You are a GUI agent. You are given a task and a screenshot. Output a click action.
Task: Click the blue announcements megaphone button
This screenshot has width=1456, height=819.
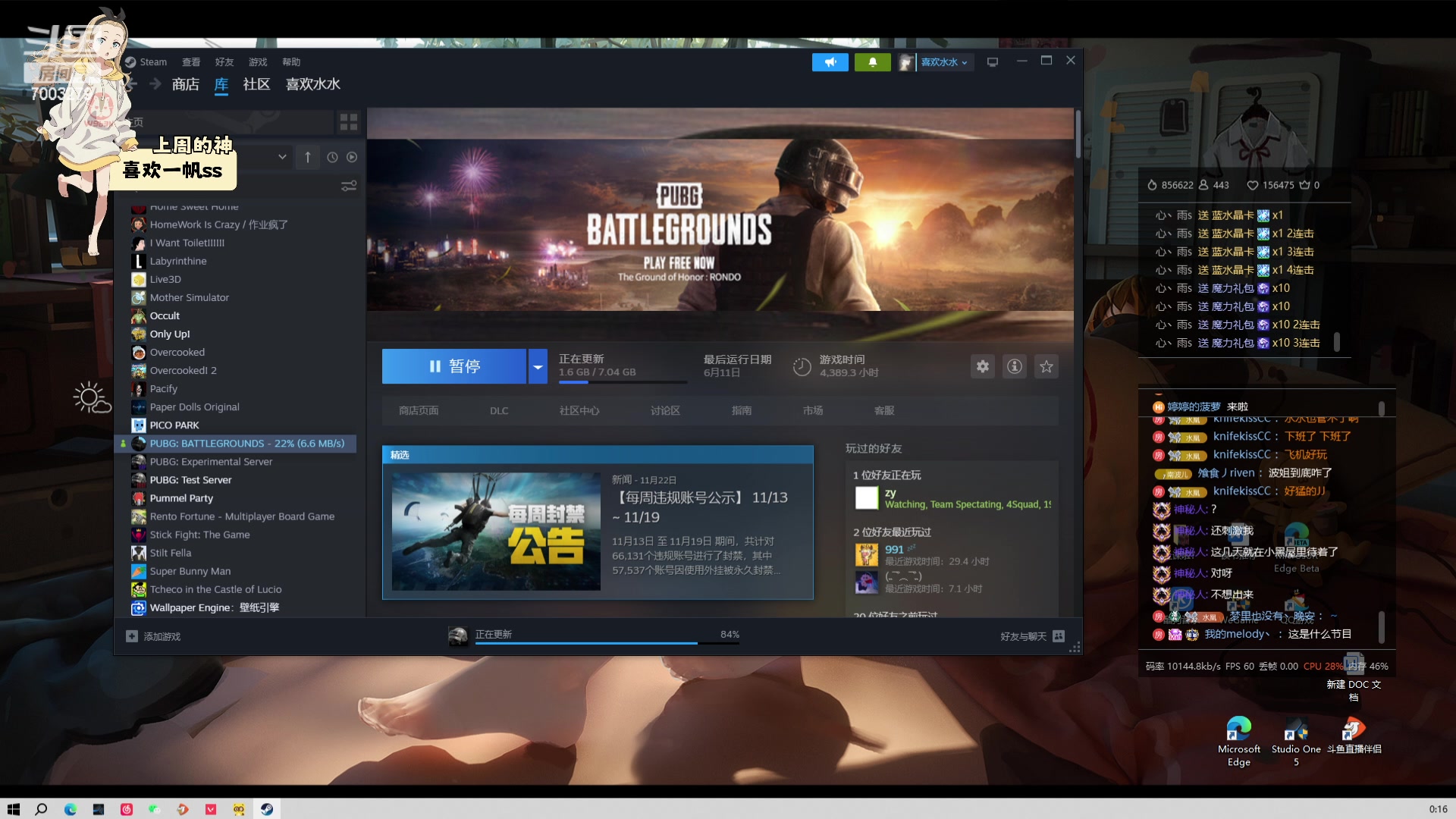[x=830, y=62]
